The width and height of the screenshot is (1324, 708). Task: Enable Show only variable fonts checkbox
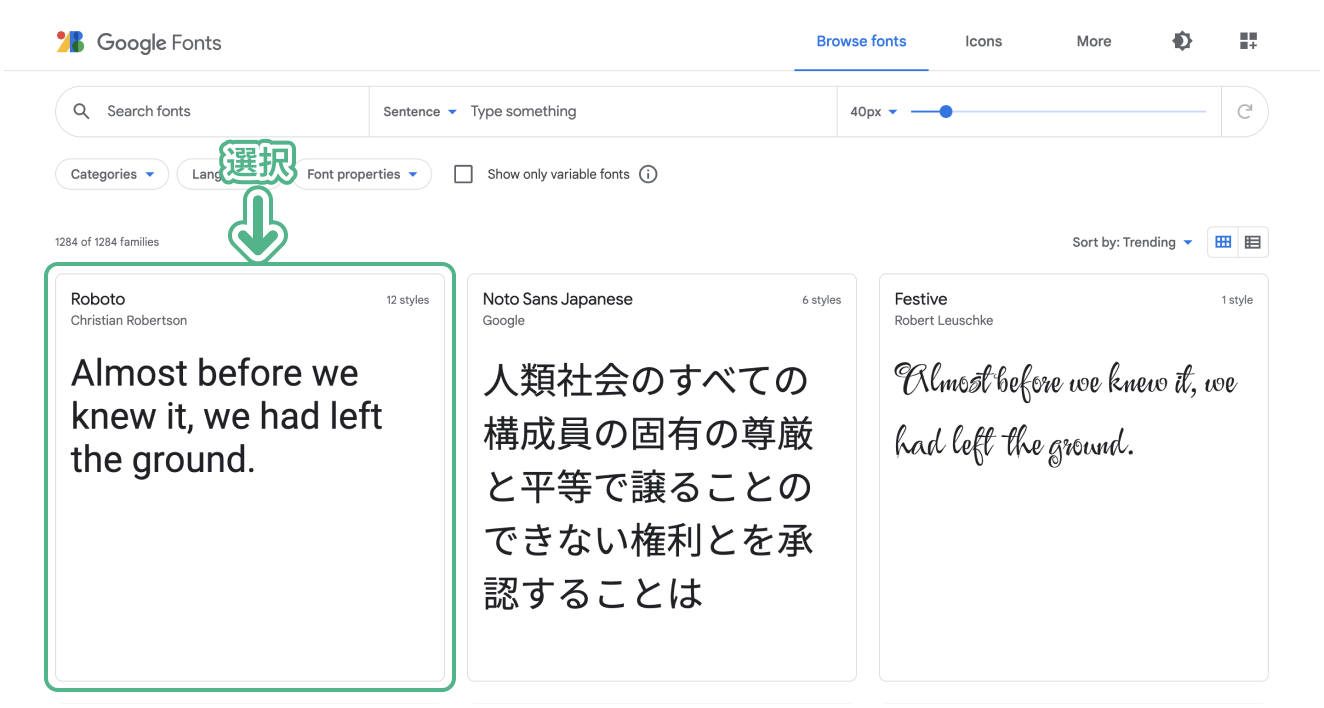tap(463, 174)
